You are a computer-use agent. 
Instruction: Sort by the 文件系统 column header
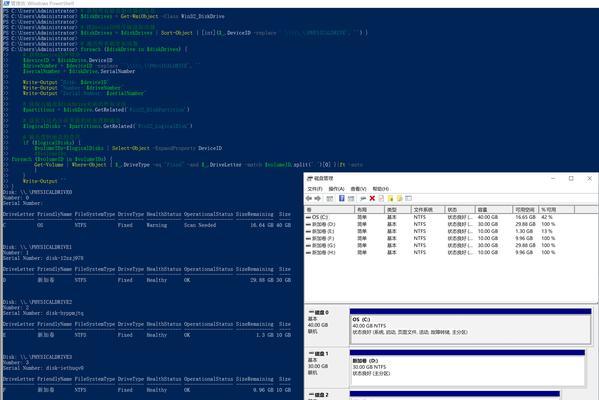(x=428, y=210)
